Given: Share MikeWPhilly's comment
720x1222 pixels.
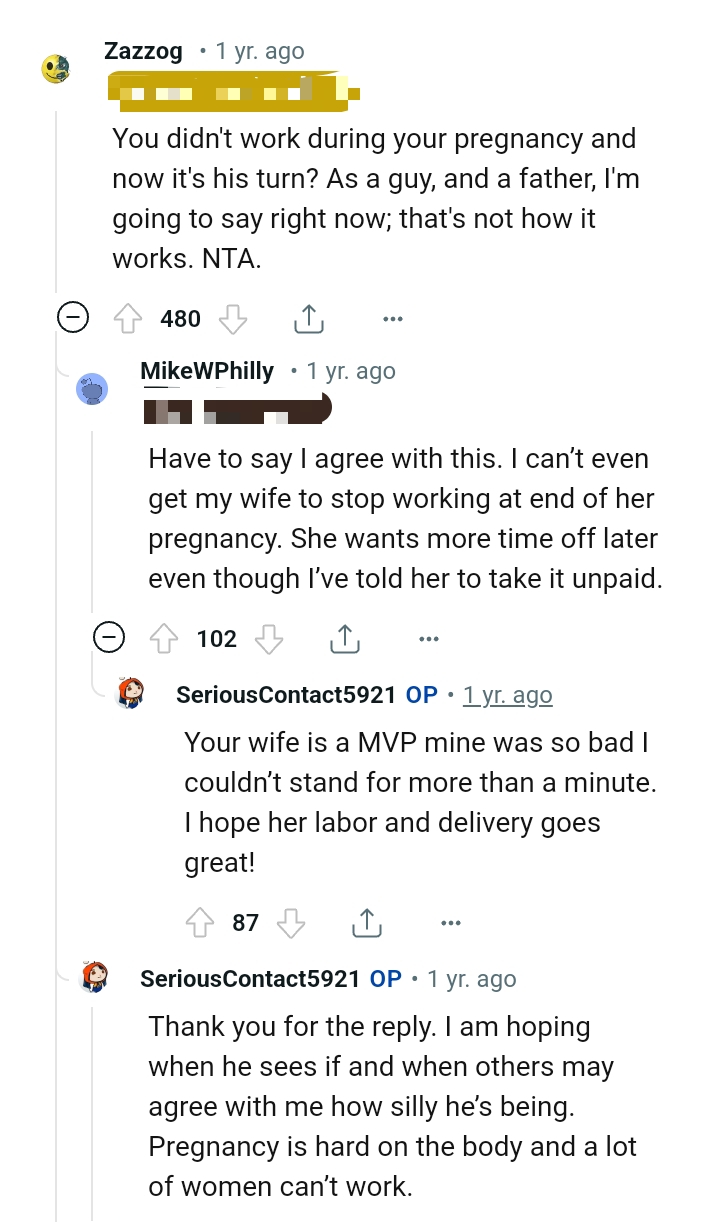Looking at the screenshot, I should point(344,637).
